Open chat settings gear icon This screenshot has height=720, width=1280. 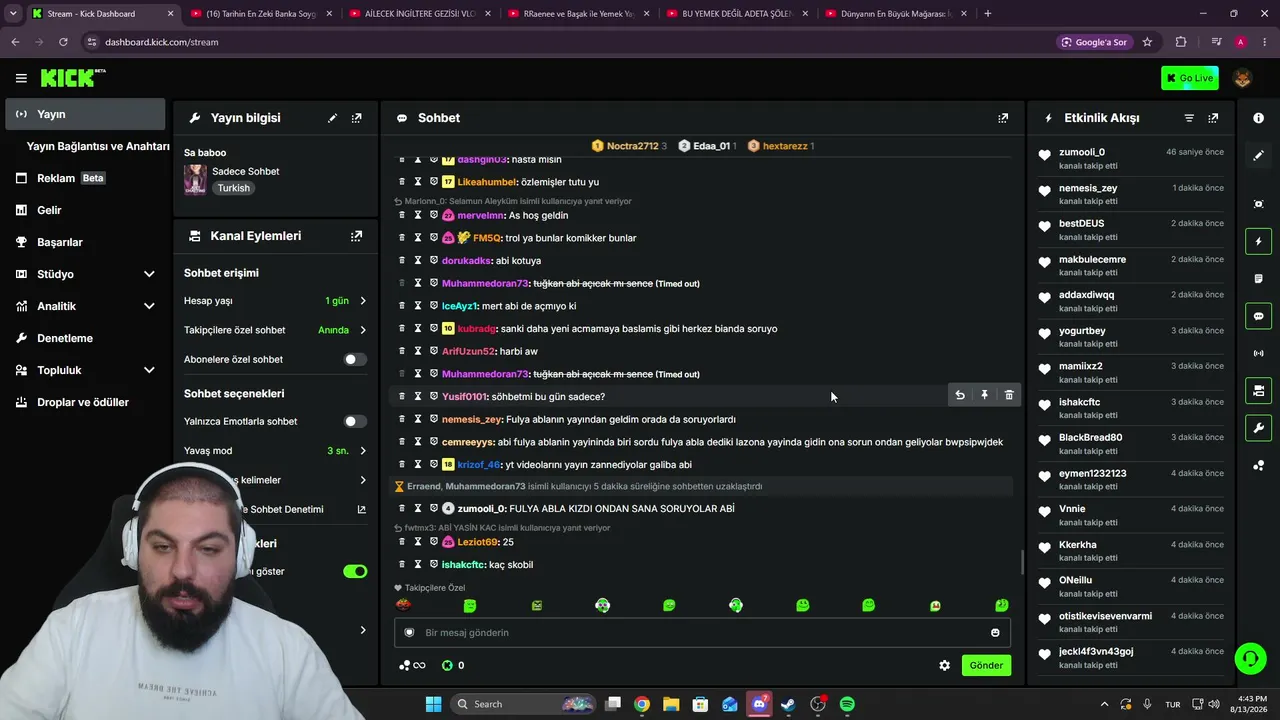(944, 665)
